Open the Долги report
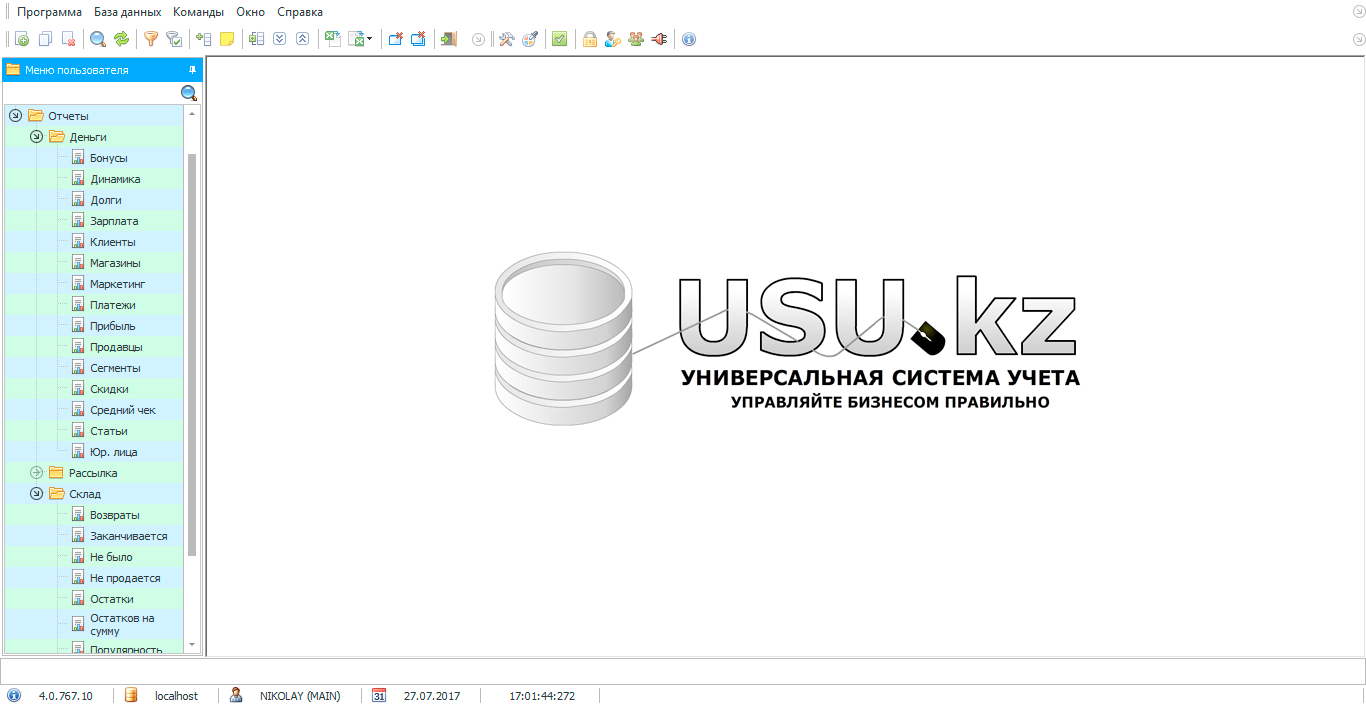 pos(105,200)
